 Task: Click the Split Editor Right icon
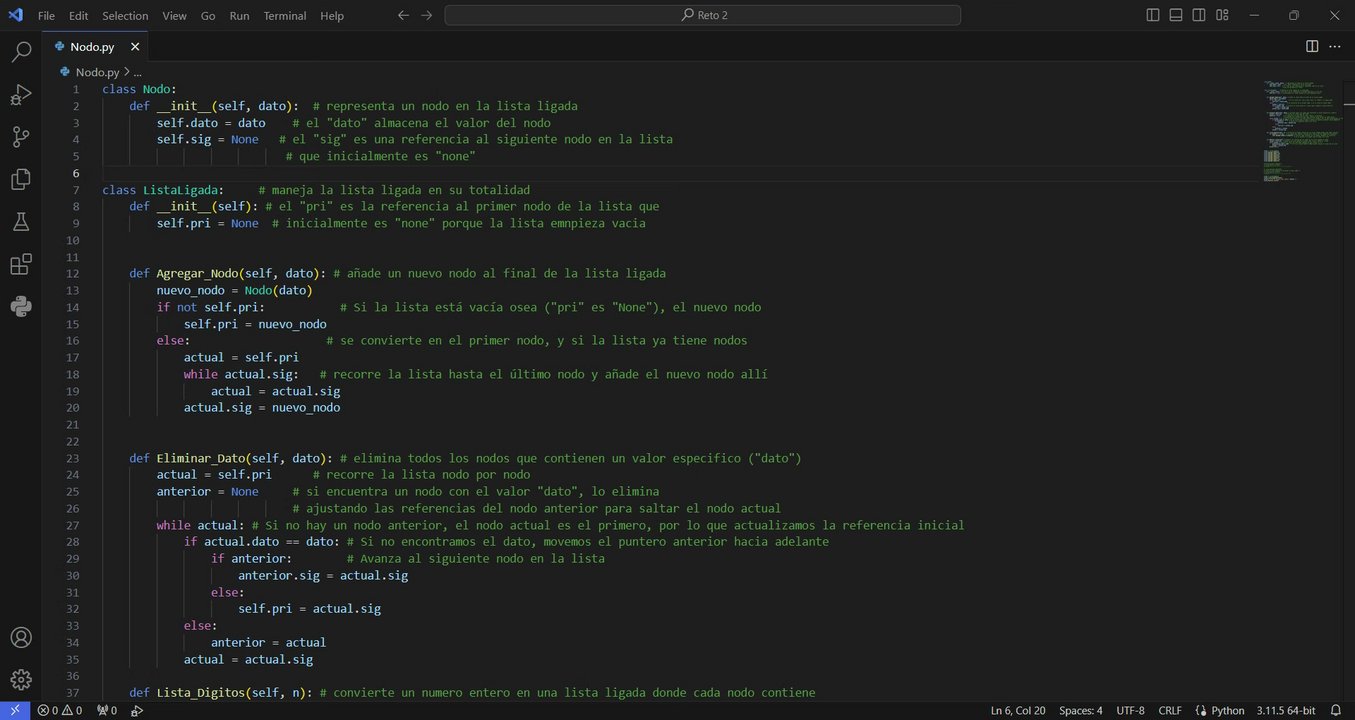coord(1312,46)
